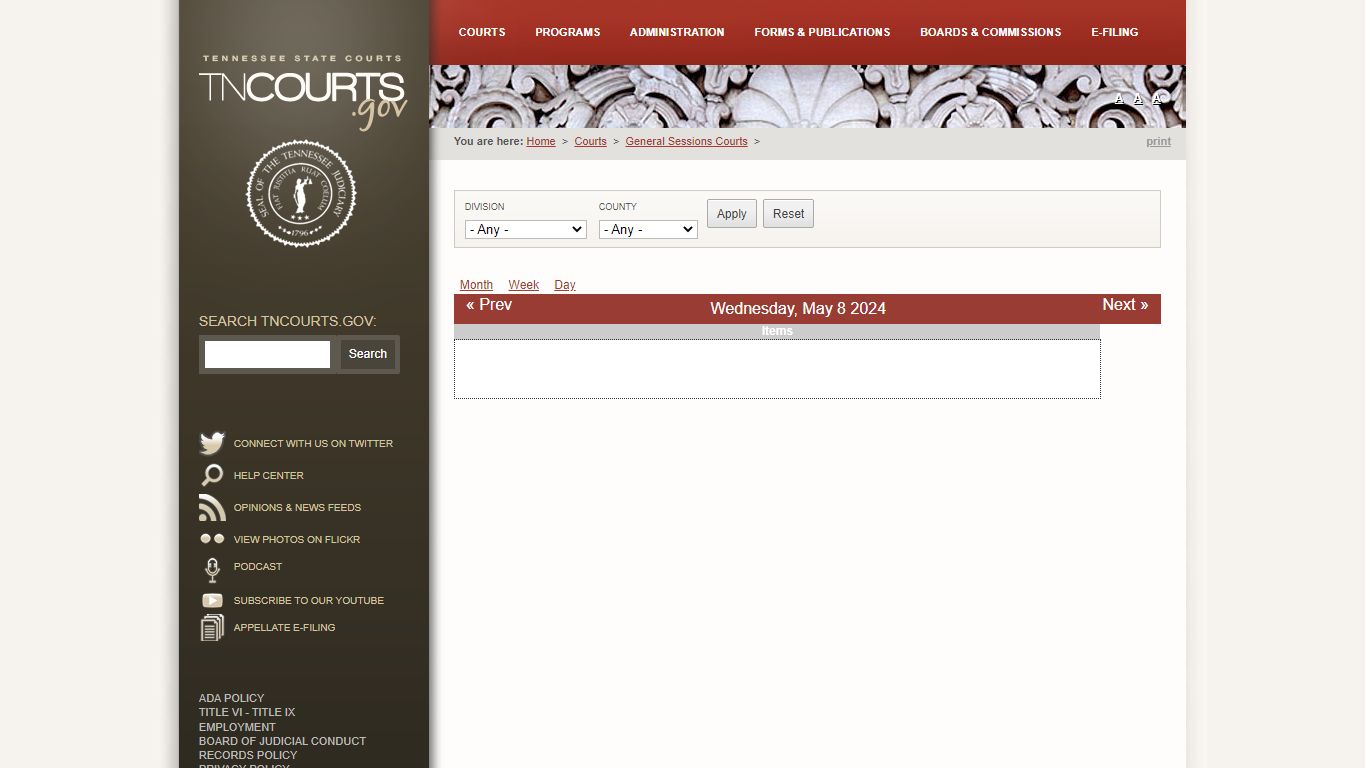Open the Title VI - Title IX link

pos(247,713)
